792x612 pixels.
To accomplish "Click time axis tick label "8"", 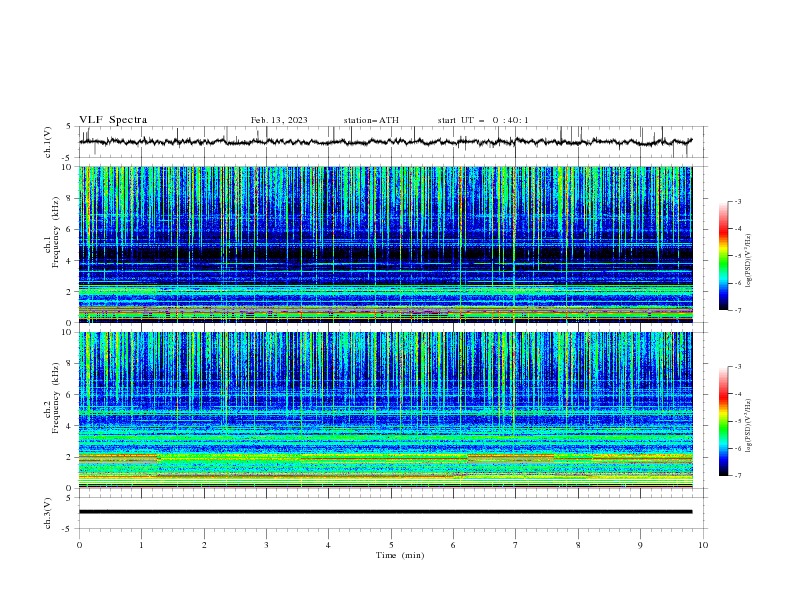I will tap(578, 545).
